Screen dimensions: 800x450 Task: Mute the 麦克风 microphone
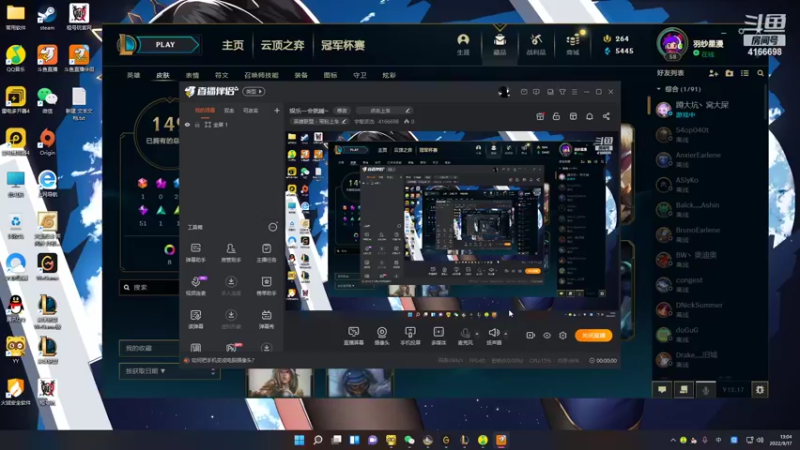coord(465,335)
